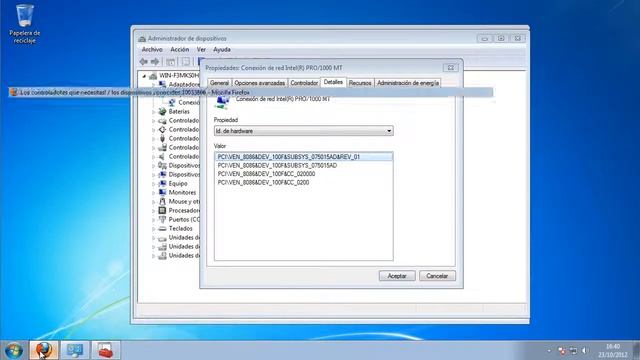Viewport: 640px width, 360px height.
Task: Click network adapter icon inside the Properties dialog
Action: tap(222, 102)
